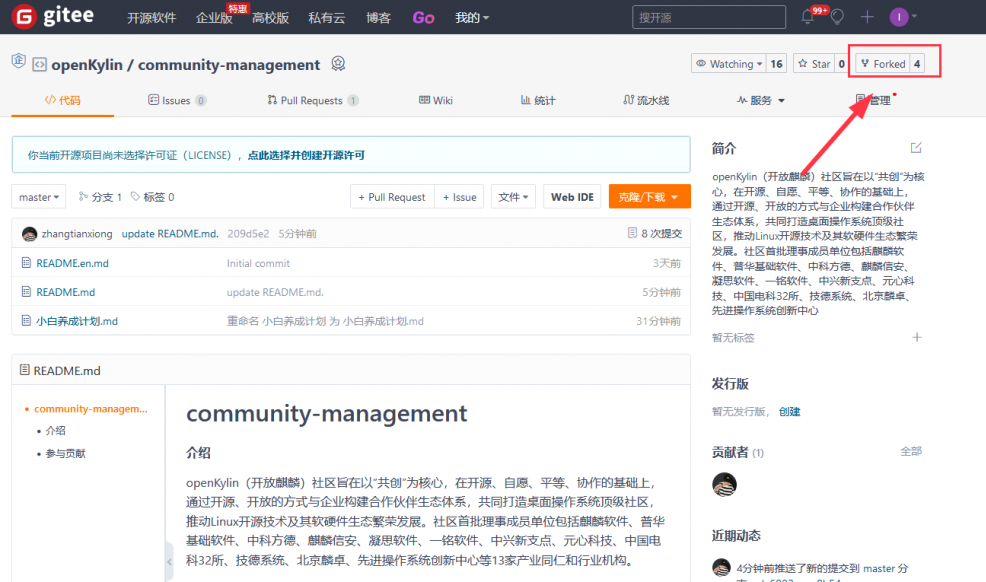The width and height of the screenshot is (986, 582).
Task: Jump to 参与贡献 in README outline
Action: pyautogui.click(x=65, y=453)
